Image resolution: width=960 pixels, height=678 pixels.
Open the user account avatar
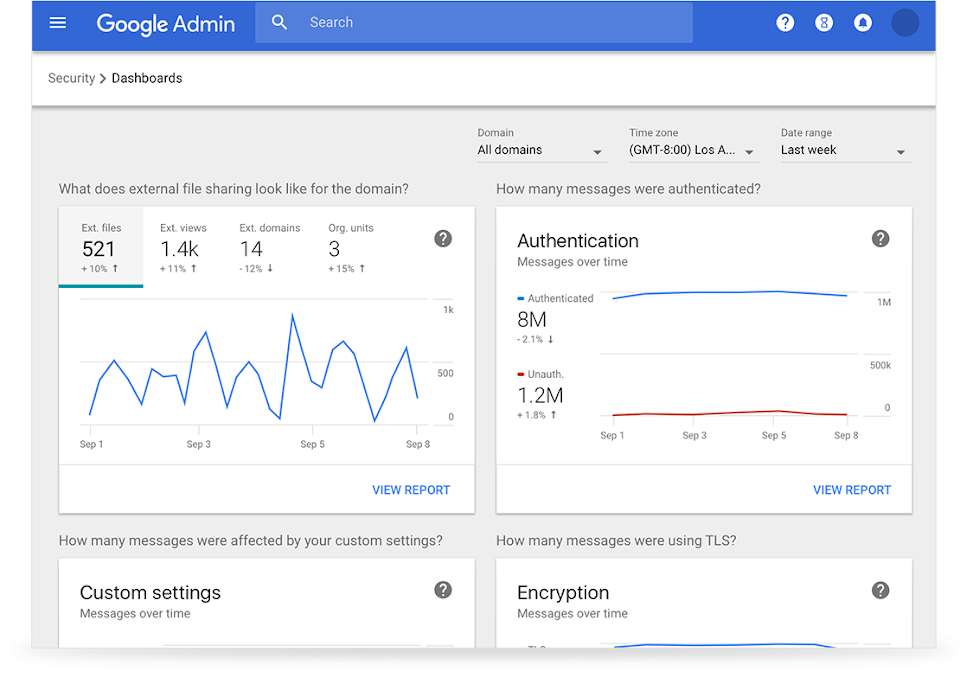(x=904, y=23)
